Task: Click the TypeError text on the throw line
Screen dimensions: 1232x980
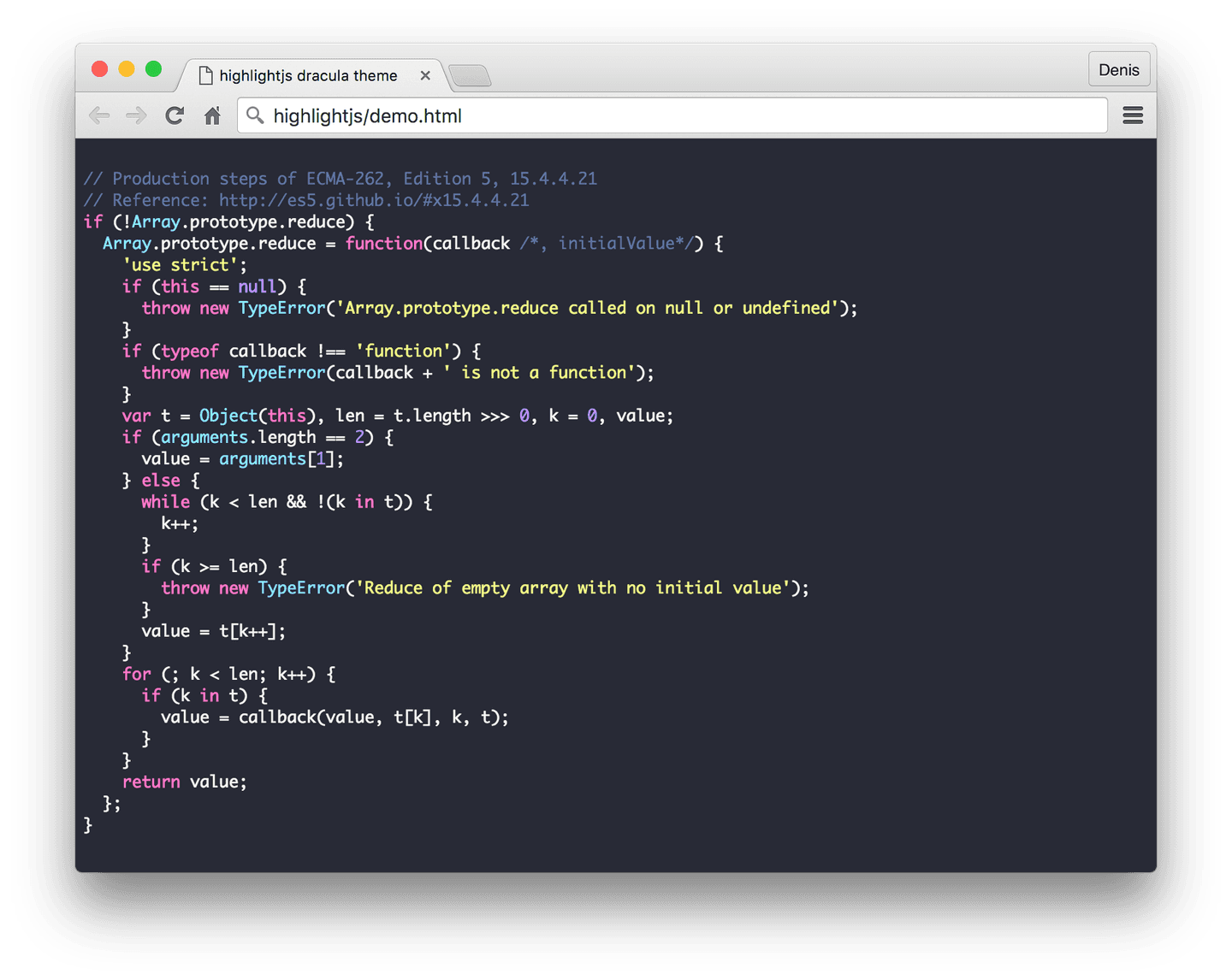Action: coord(281,308)
